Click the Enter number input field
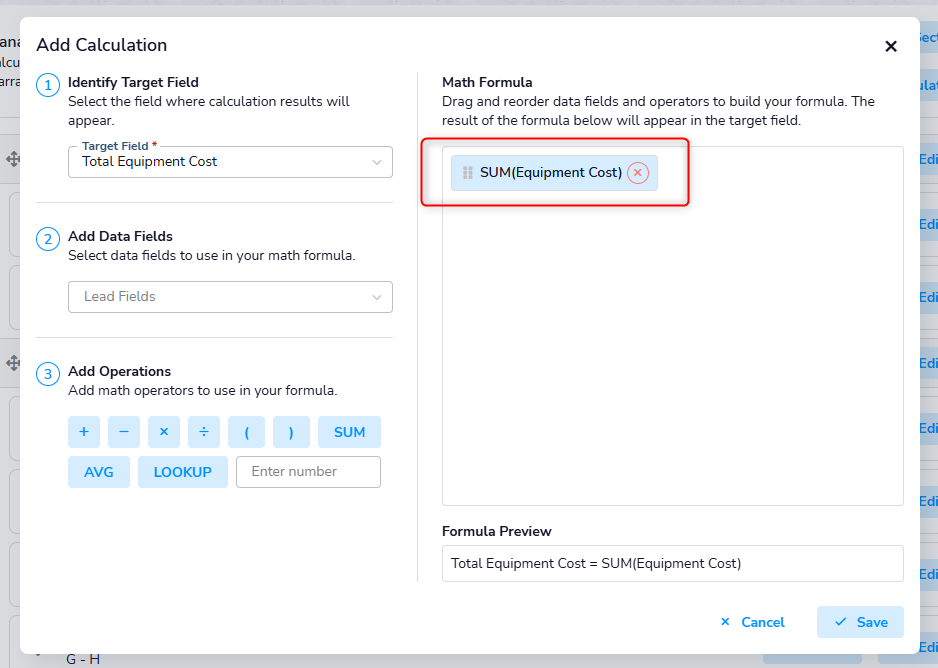The width and height of the screenshot is (938, 668). [x=308, y=472]
